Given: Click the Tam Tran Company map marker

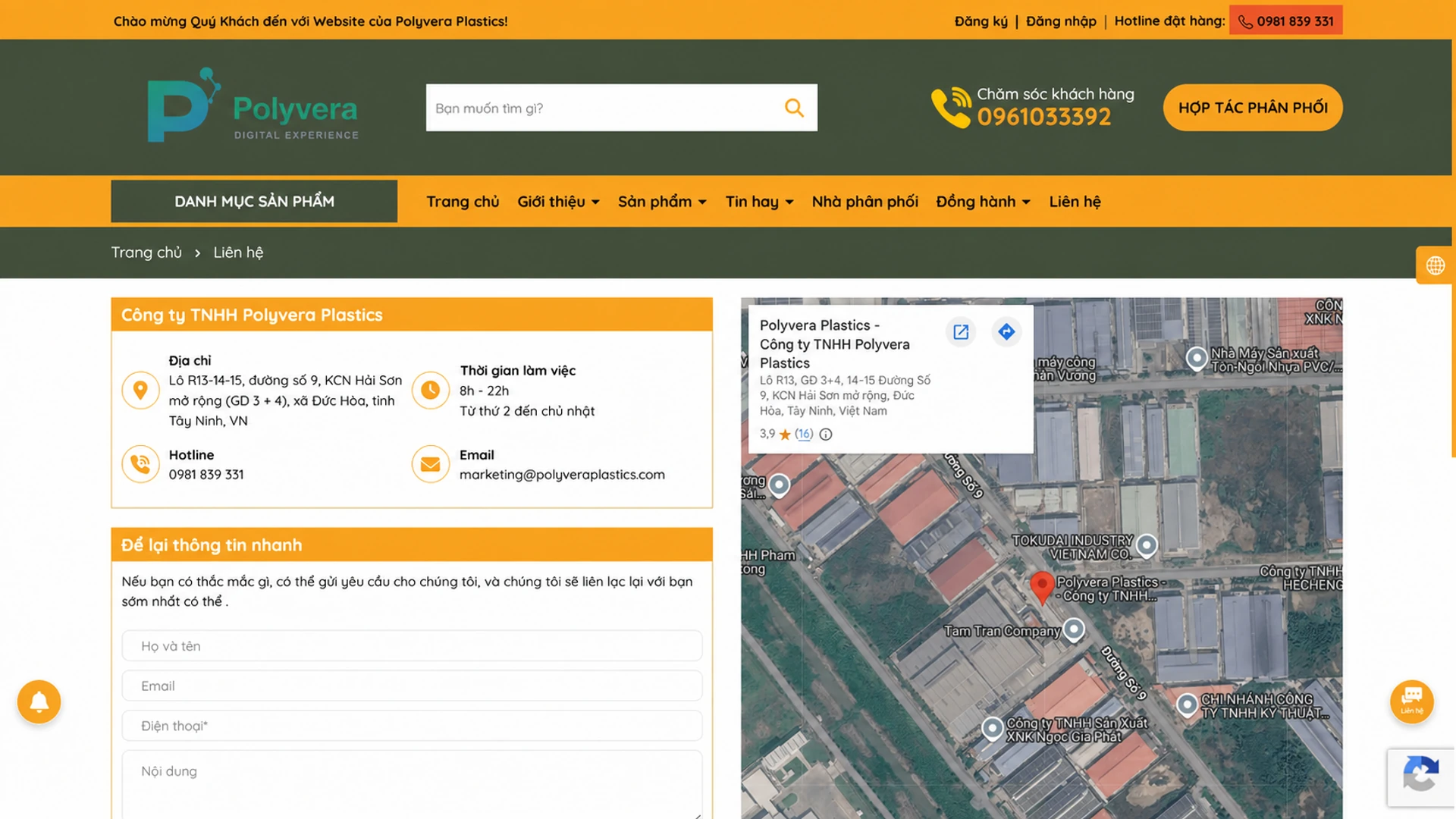Looking at the screenshot, I should point(1074,629).
